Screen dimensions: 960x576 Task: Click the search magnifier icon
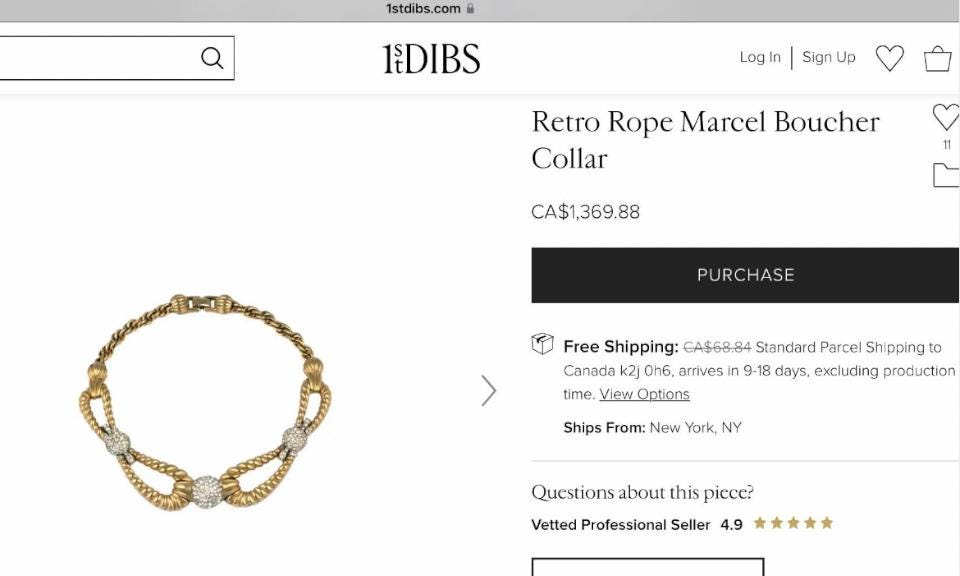[x=212, y=58]
